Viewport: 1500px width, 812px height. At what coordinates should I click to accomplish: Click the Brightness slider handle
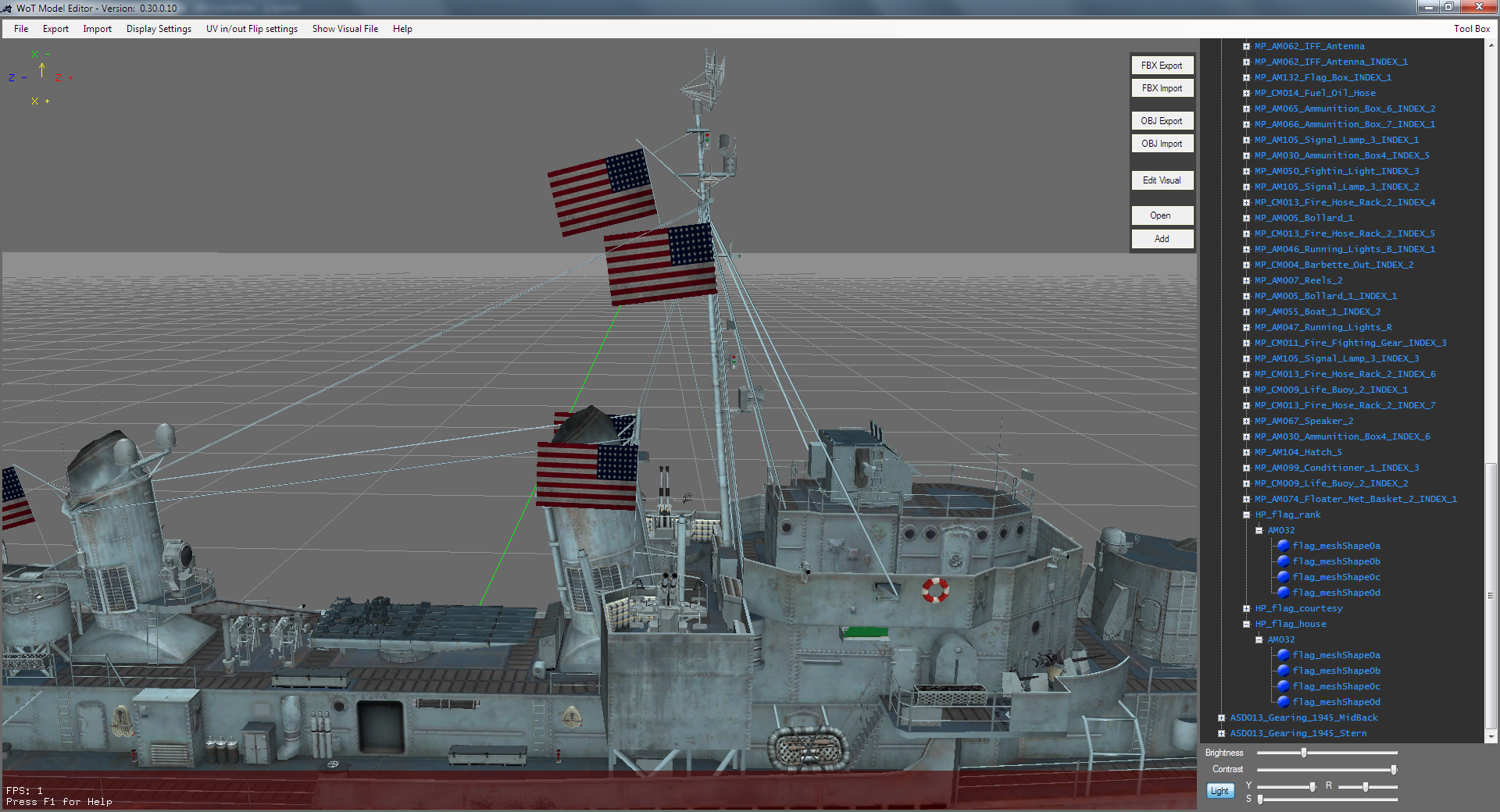[x=1304, y=753]
